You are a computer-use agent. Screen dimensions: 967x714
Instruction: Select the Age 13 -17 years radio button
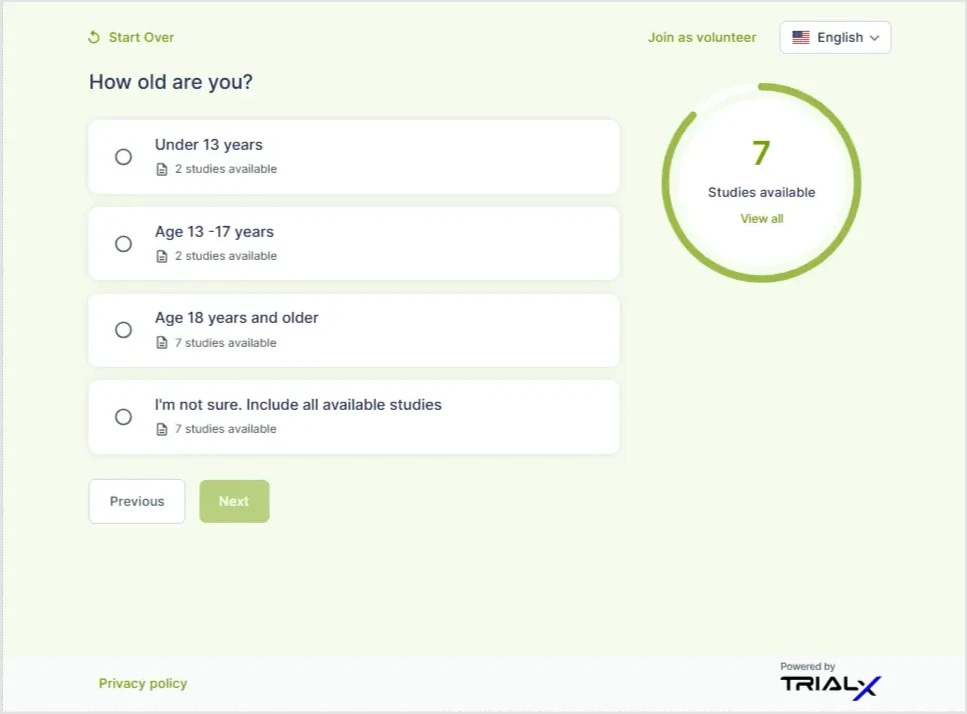[123, 244]
